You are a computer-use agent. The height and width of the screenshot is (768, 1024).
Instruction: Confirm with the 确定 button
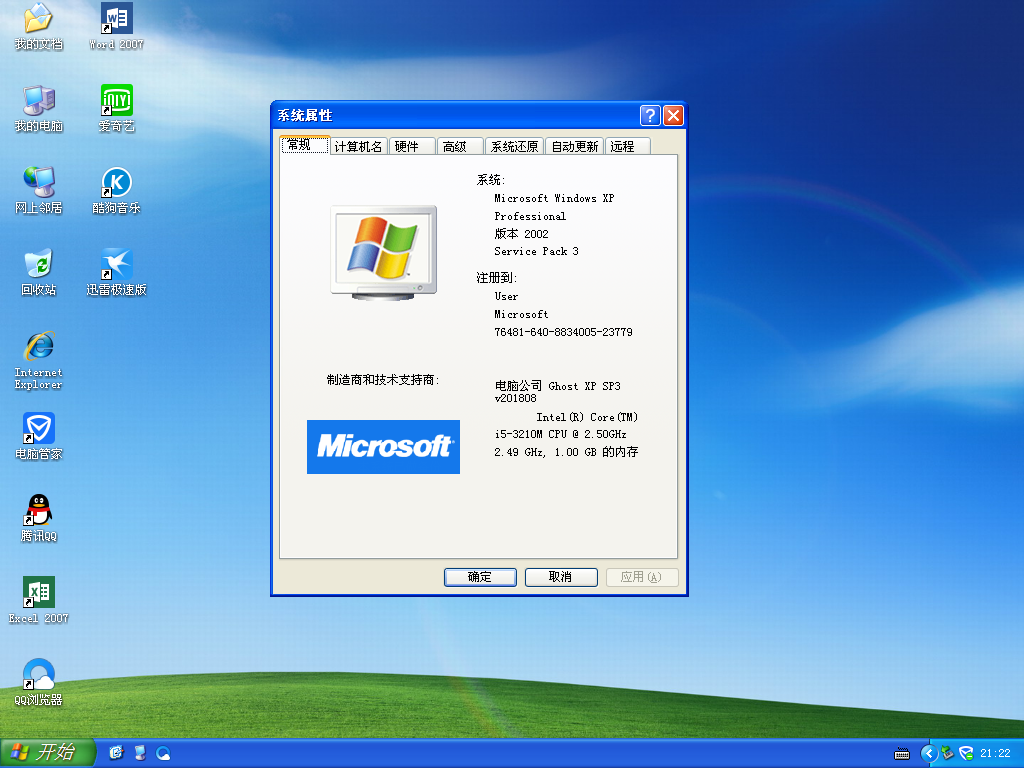click(480, 577)
